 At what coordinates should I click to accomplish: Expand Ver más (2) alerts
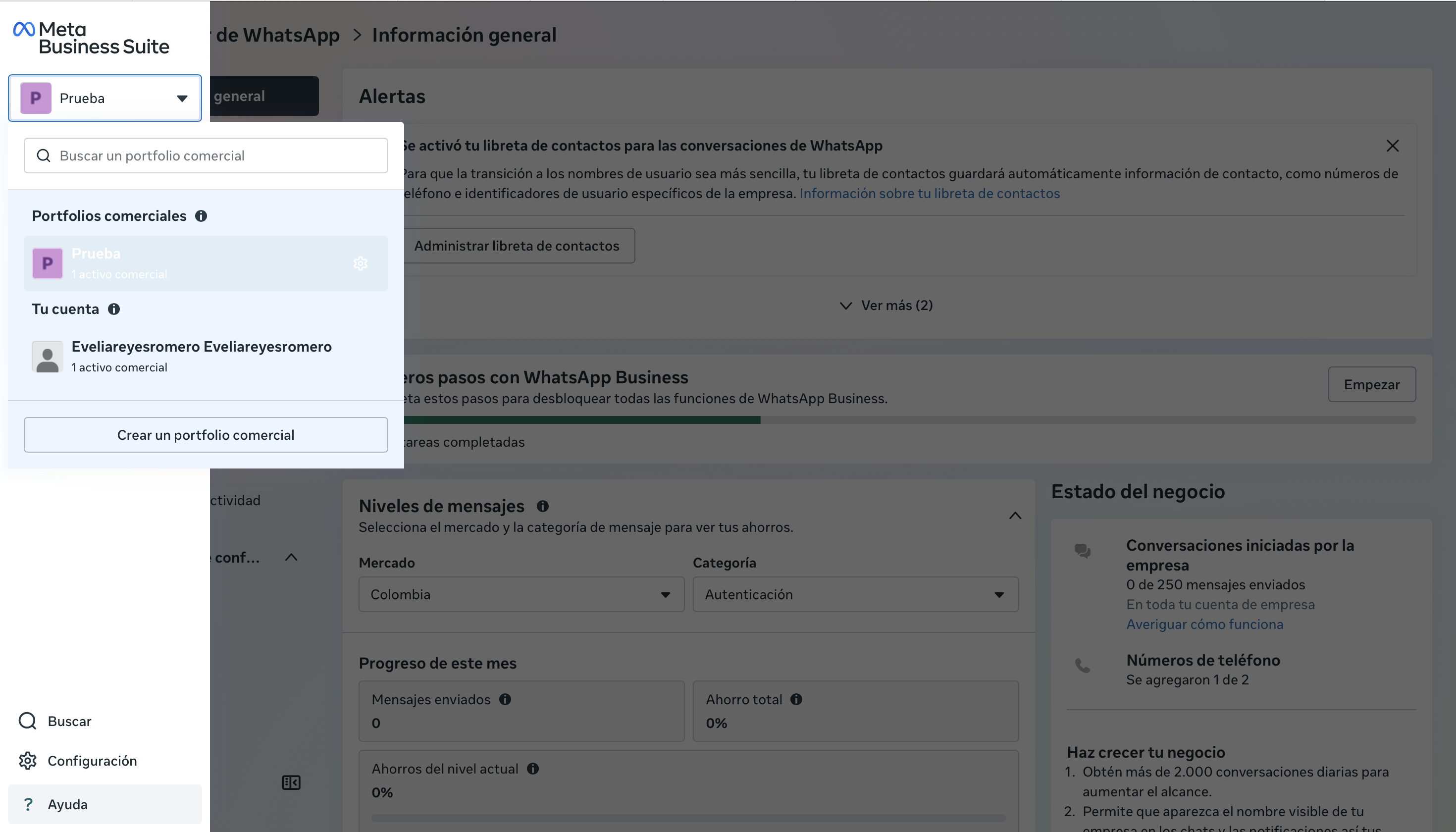[886, 306]
